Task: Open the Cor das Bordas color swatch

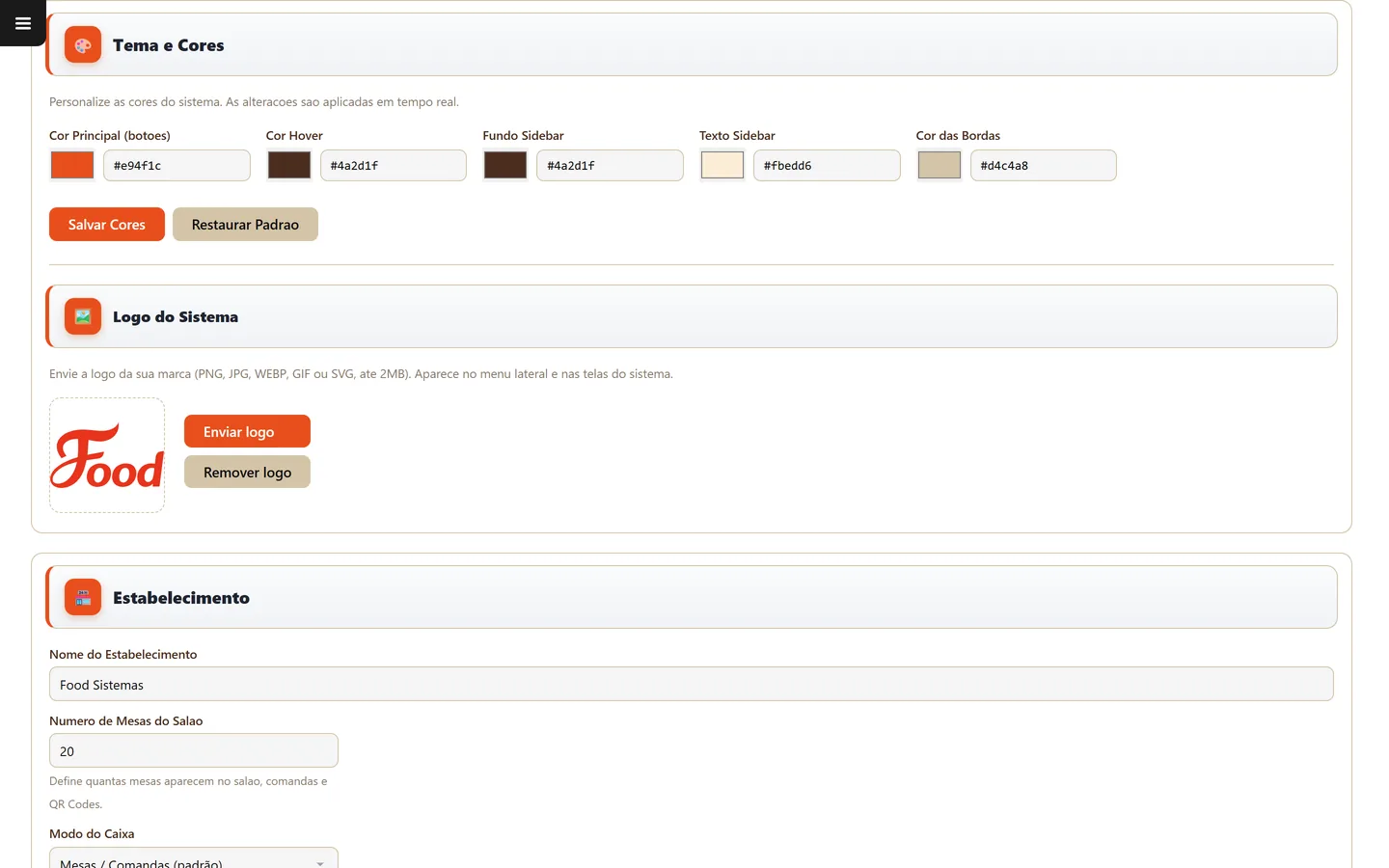Action: pos(940,165)
